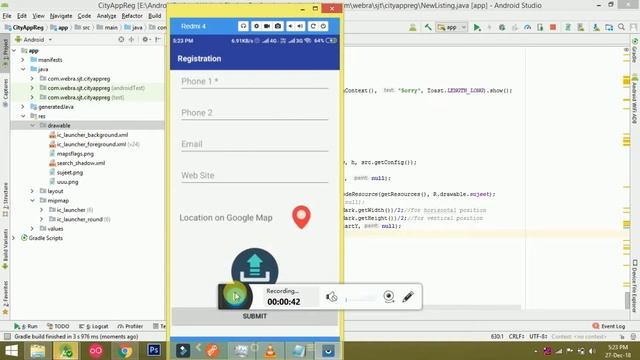Viewport: 640px width, 360px height.
Task: Collapse the mipmap folder
Action: click(x=33, y=200)
